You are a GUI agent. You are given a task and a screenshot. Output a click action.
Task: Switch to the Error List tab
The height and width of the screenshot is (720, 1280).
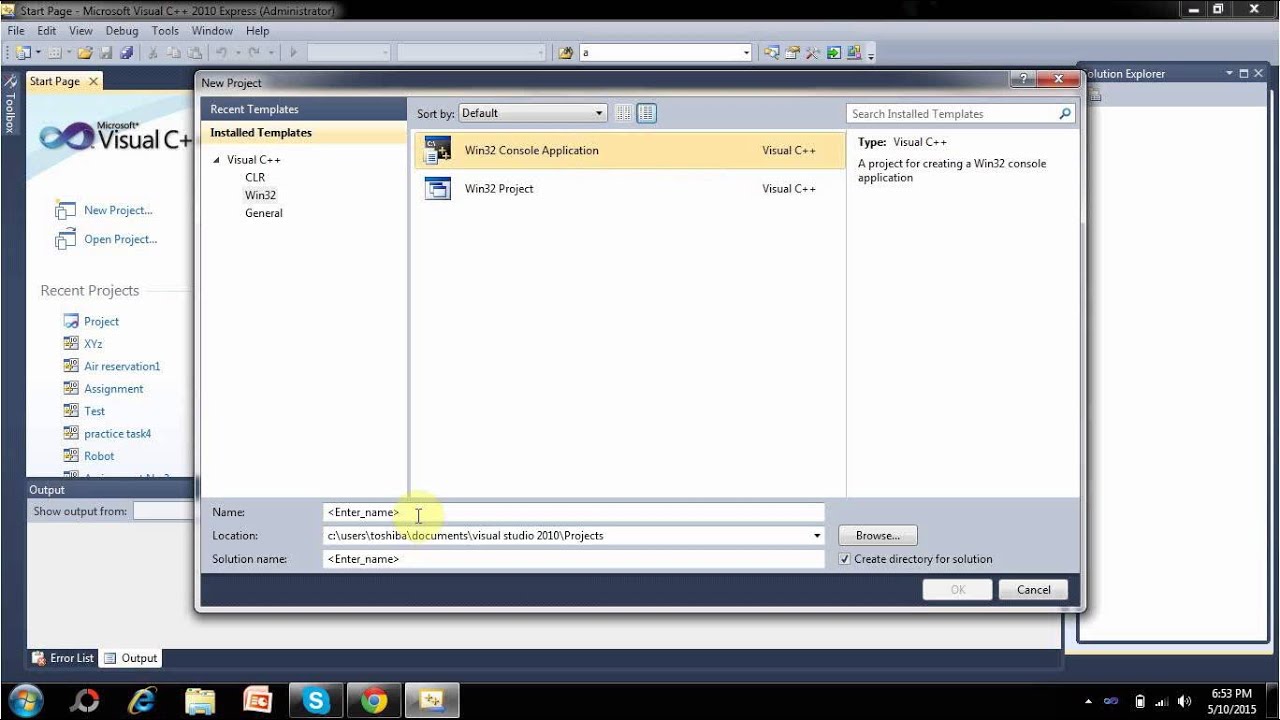(63, 658)
